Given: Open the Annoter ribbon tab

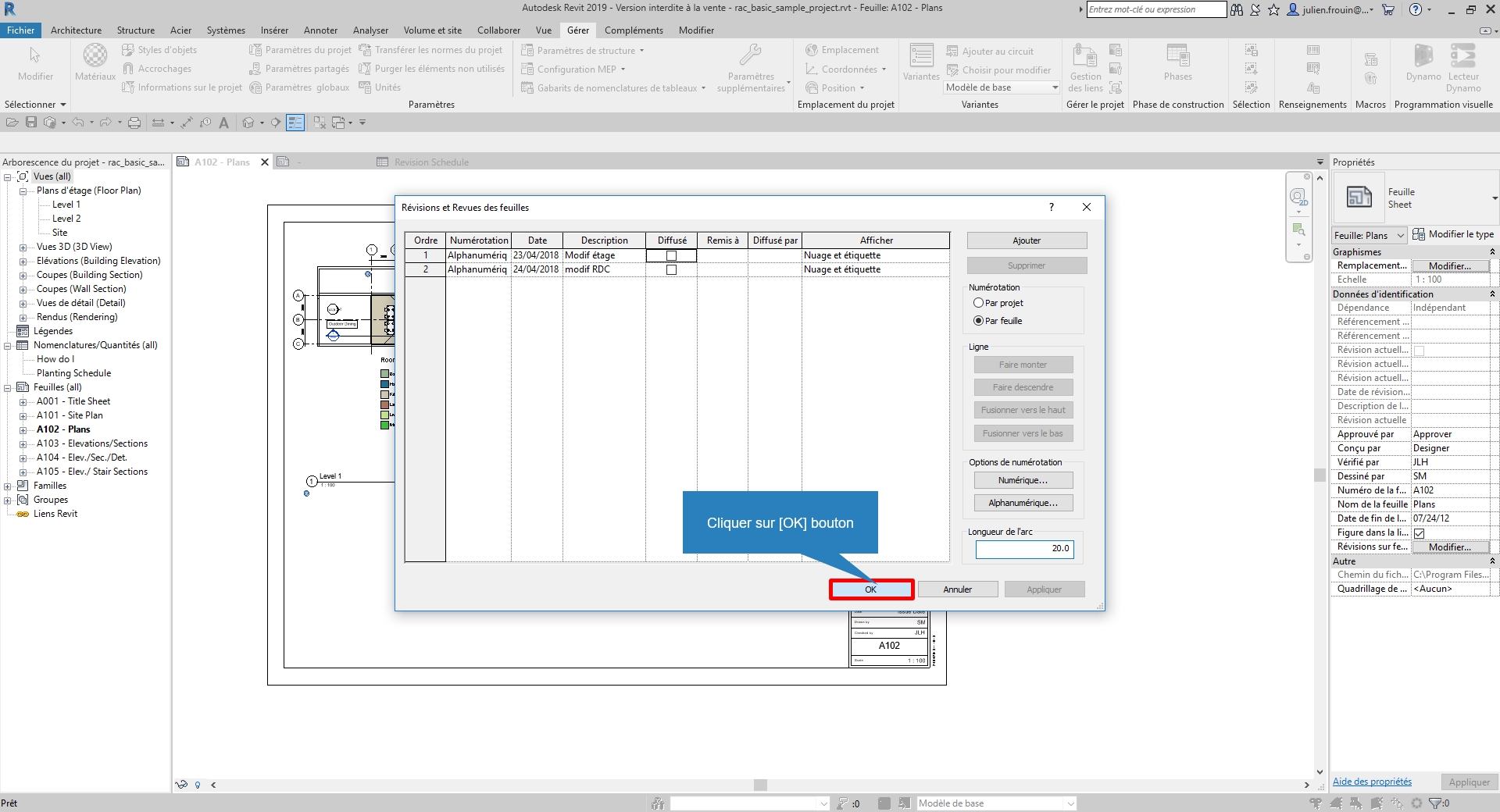Looking at the screenshot, I should pos(320,30).
